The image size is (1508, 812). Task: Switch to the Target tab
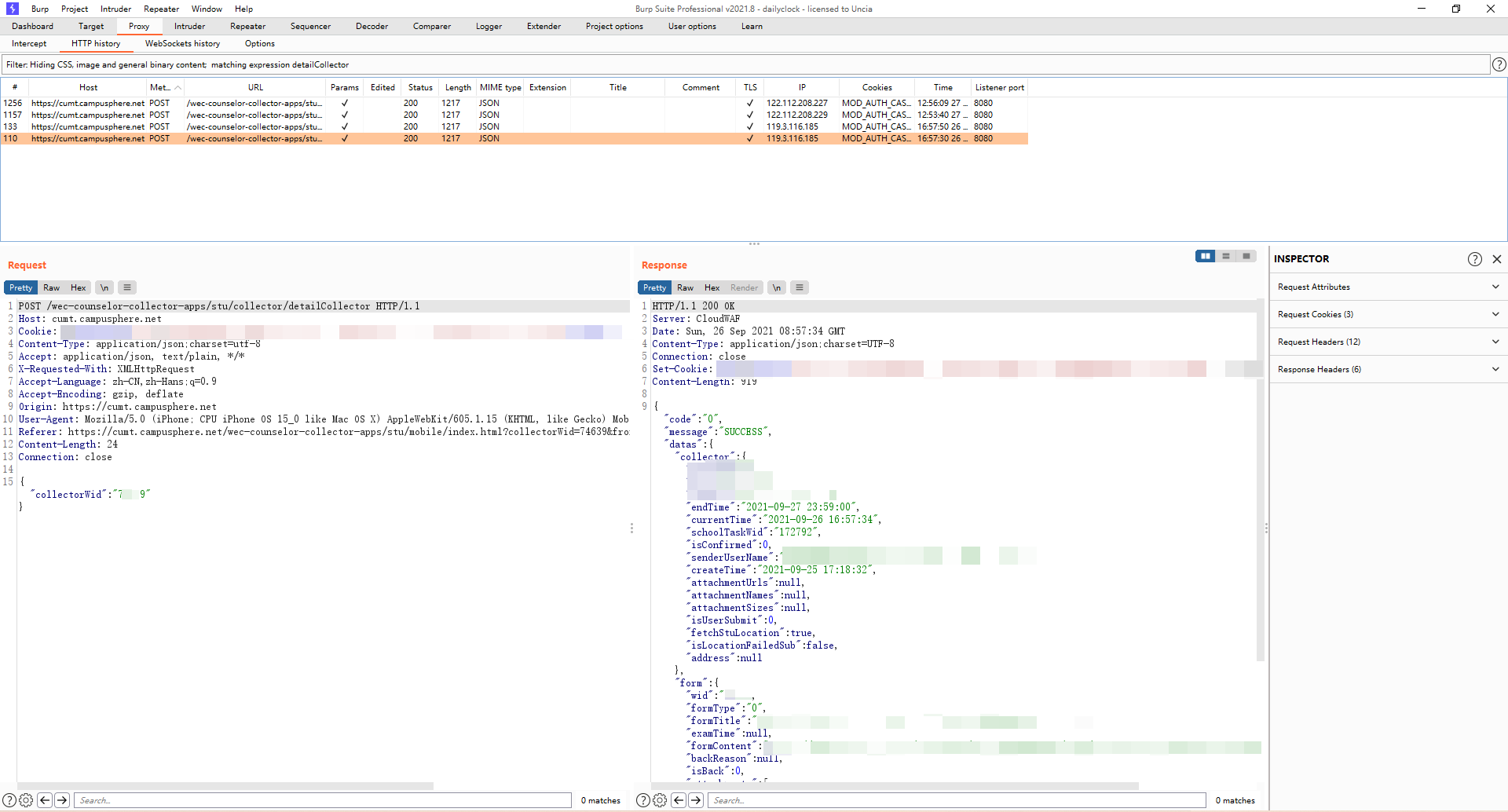pyautogui.click(x=91, y=26)
